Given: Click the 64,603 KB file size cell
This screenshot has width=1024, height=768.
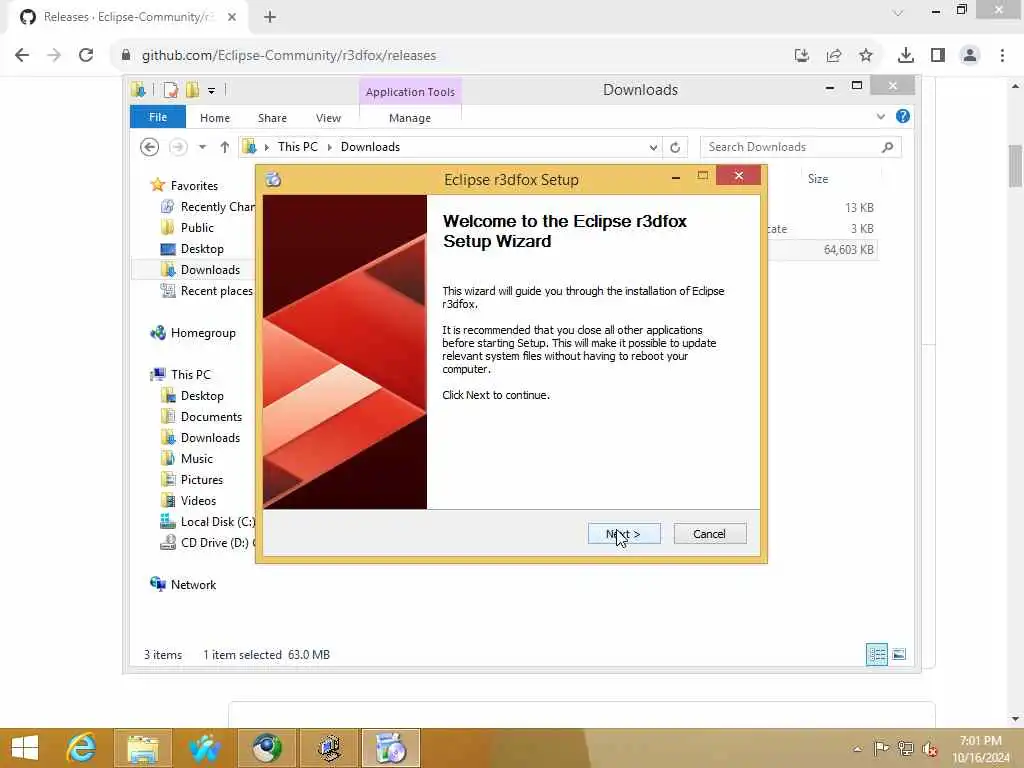Looking at the screenshot, I should click(x=848, y=249).
